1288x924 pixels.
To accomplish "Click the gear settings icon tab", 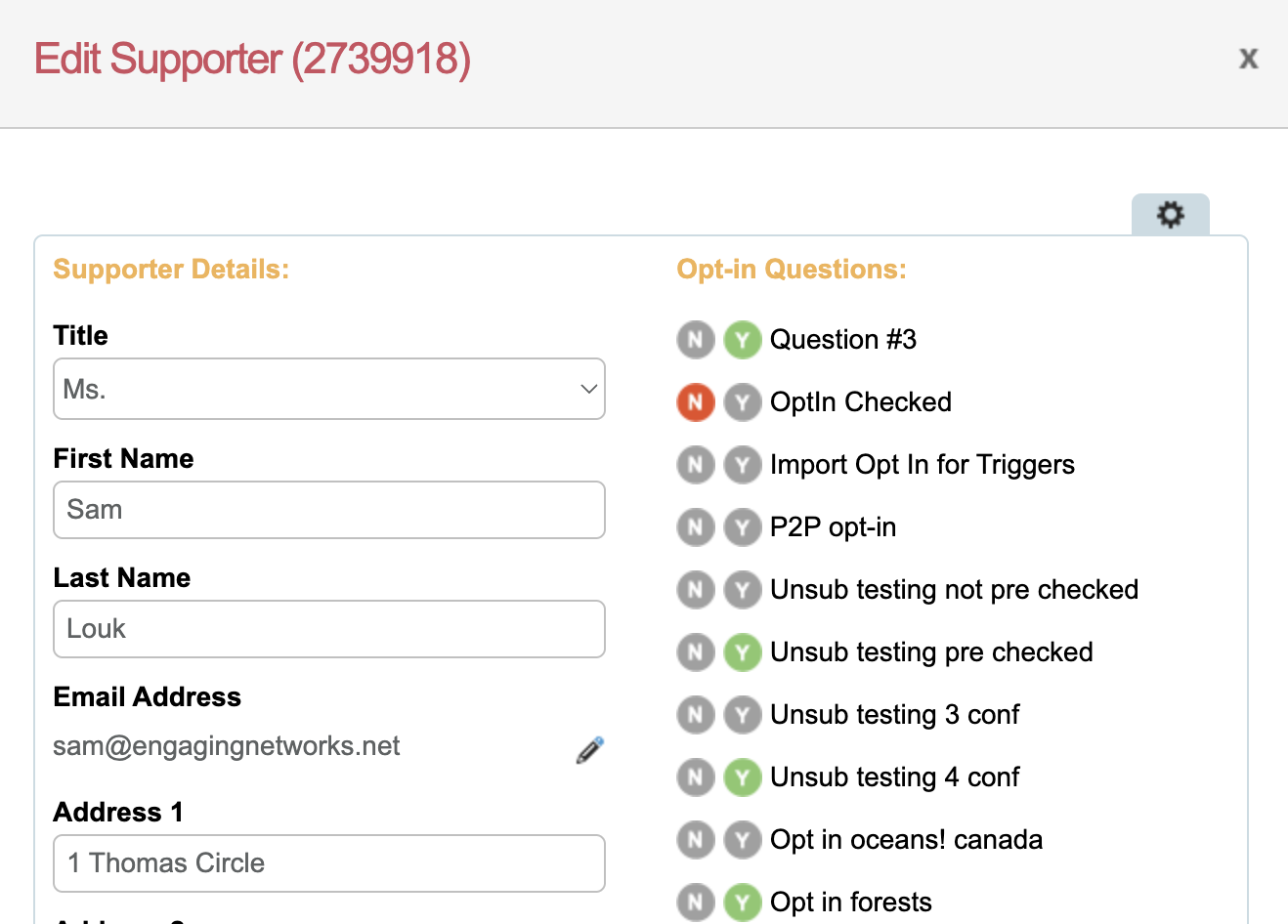I will (x=1170, y=215).
